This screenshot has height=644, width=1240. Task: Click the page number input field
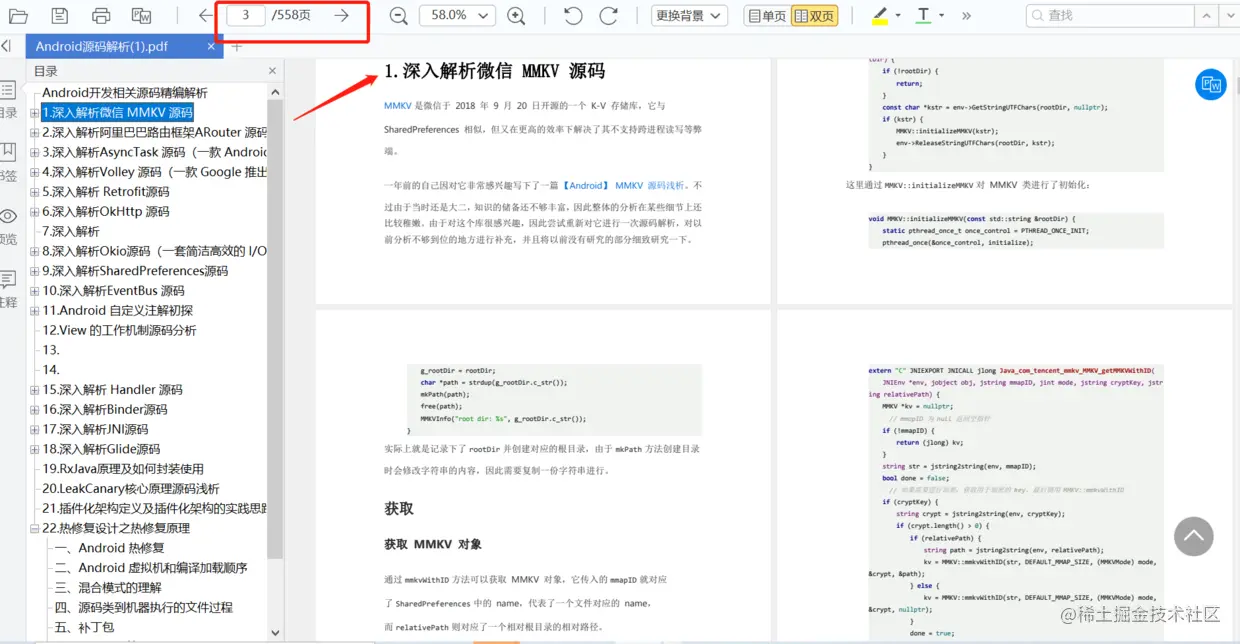(x=246, y=16)
